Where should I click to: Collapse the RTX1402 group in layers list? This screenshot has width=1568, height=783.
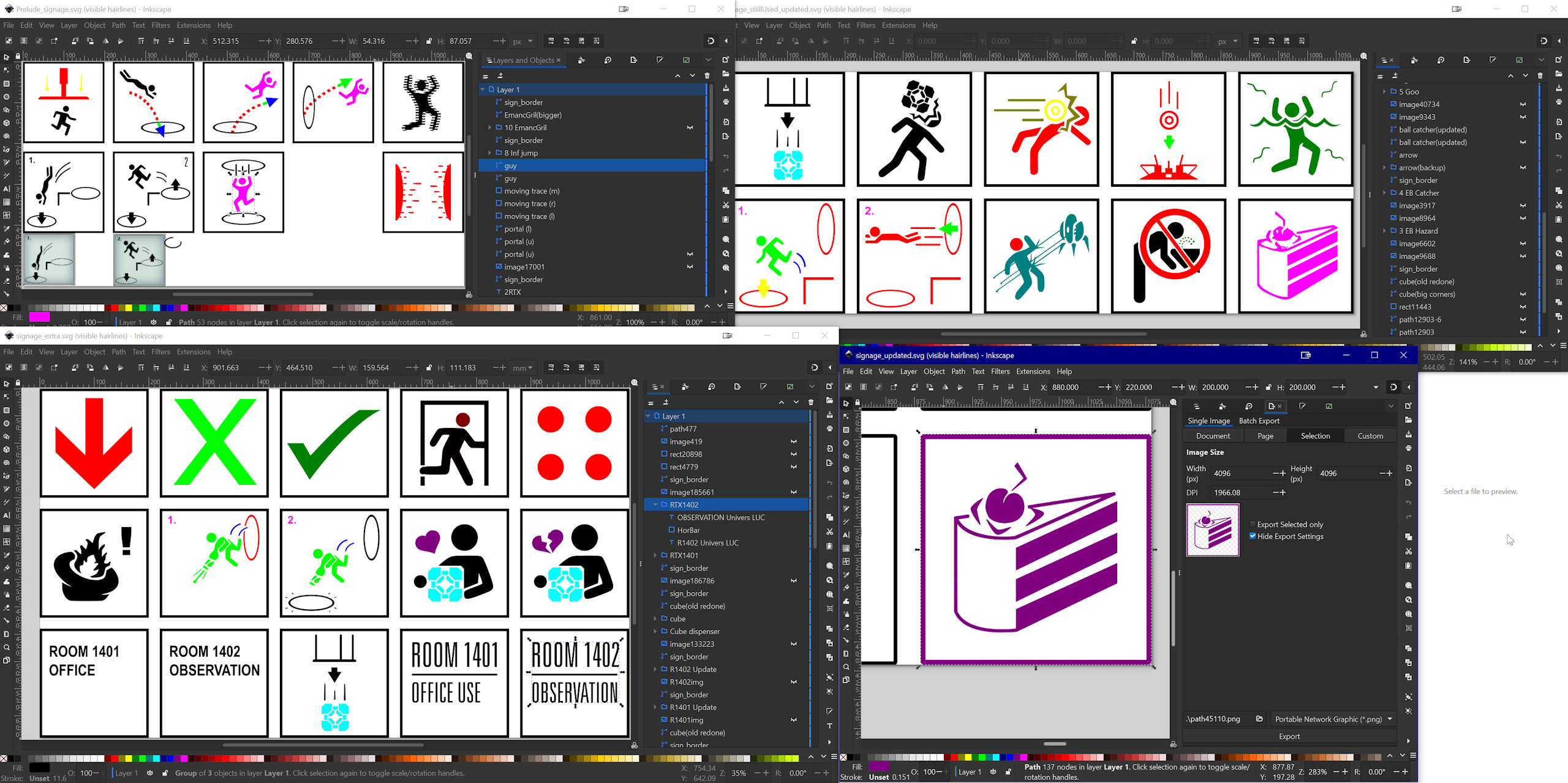point(655,505)
